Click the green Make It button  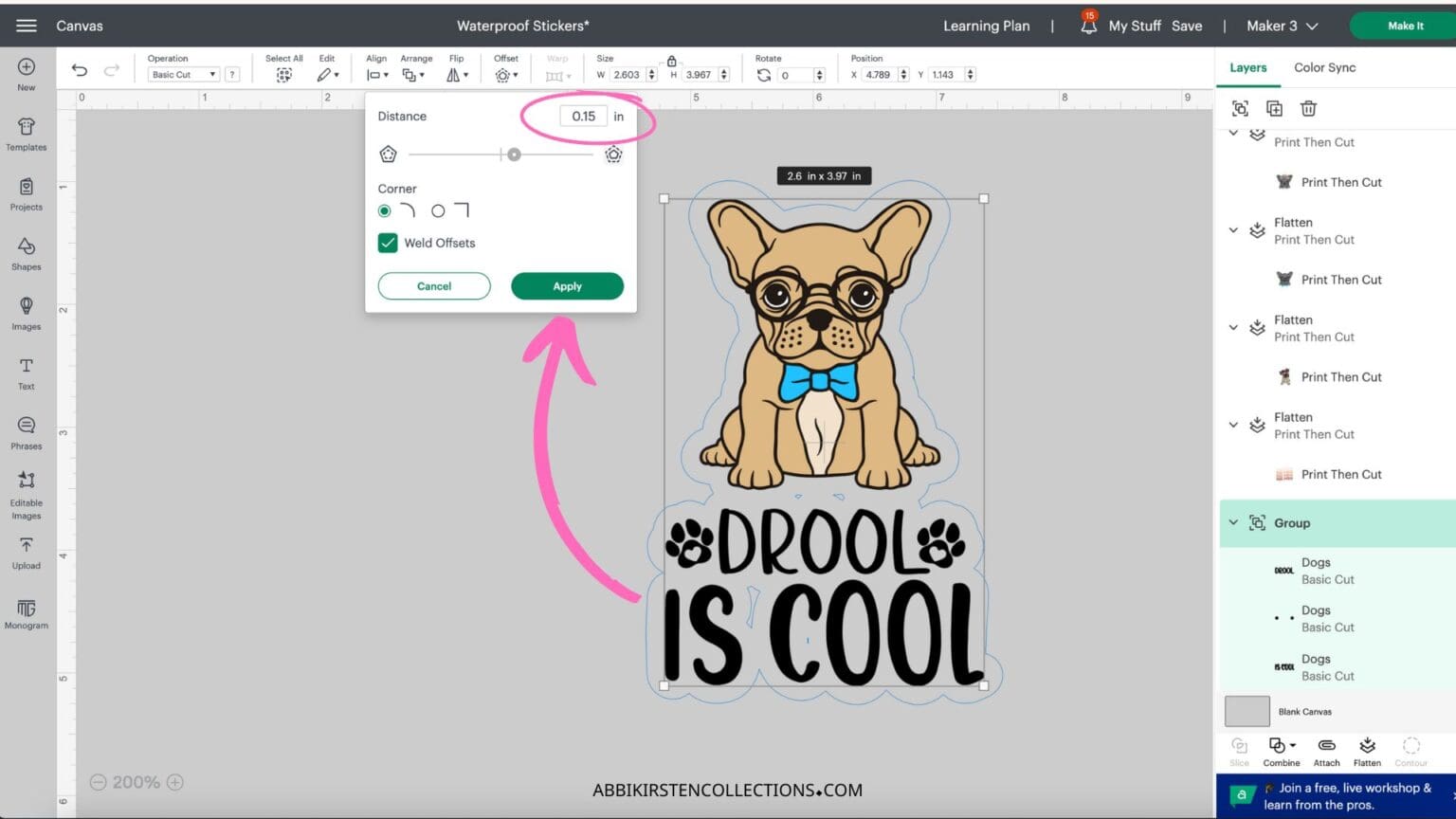pos(1406,26)
